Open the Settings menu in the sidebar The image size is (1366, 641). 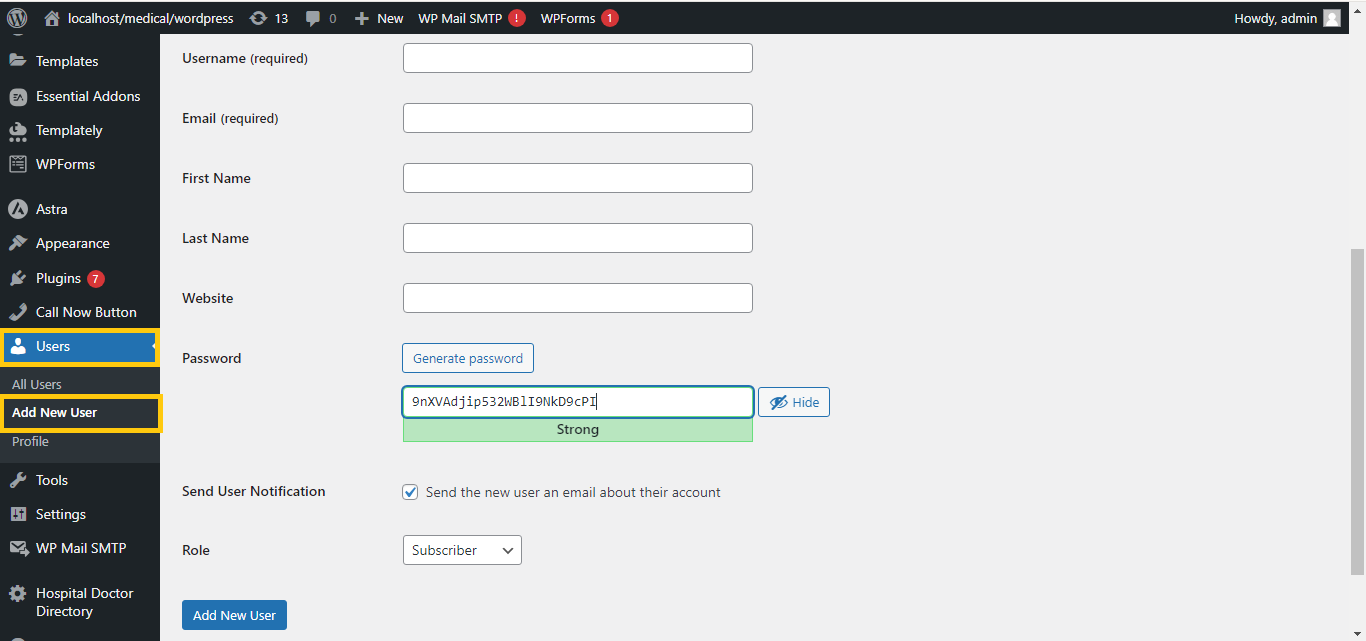tap(60, 514)
